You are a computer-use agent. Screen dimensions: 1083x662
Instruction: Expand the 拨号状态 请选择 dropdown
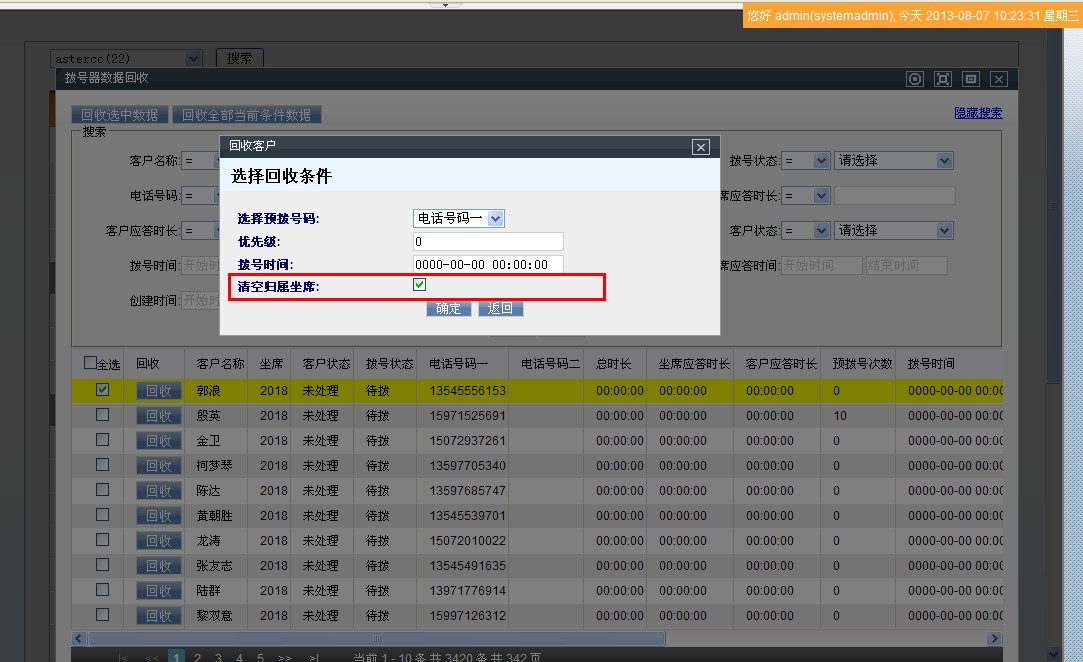(893, 161)
